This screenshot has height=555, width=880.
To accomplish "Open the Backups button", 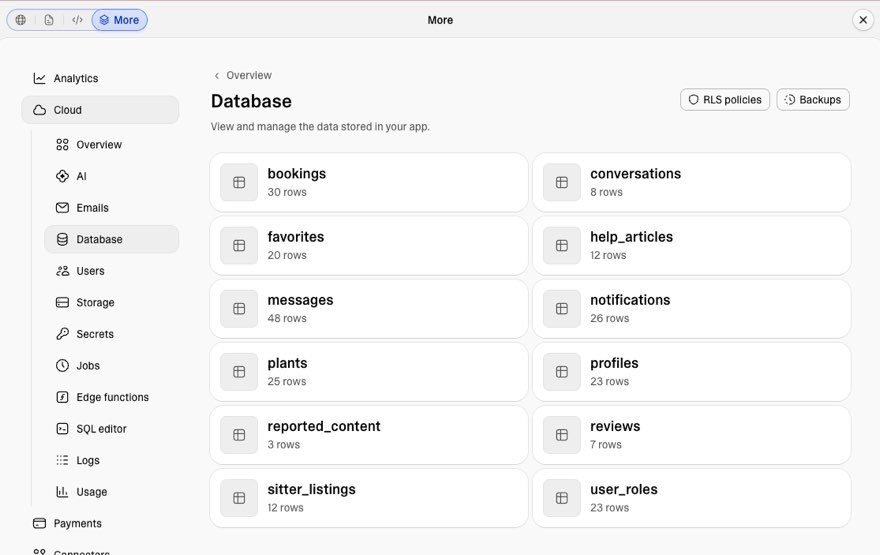I will [x=813, y=100].
